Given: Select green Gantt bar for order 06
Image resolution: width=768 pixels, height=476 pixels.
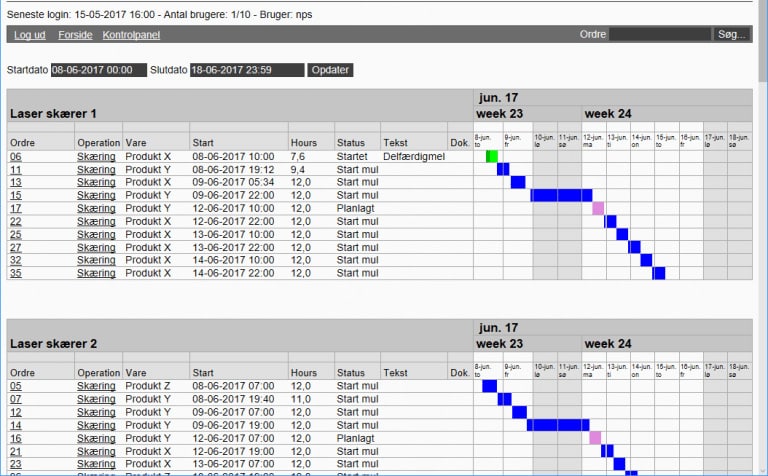Looking at the screenshot, I should (x=491, y=156).
